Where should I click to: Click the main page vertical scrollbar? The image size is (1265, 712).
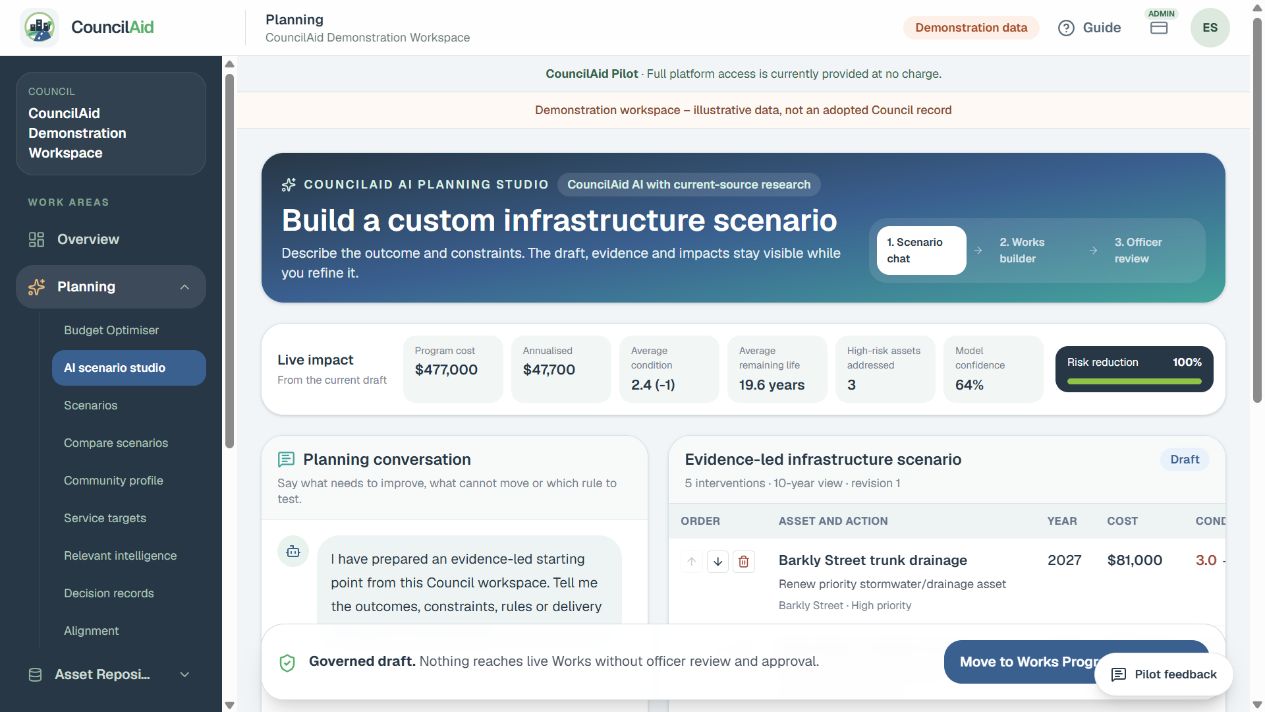coord(1257,210)
